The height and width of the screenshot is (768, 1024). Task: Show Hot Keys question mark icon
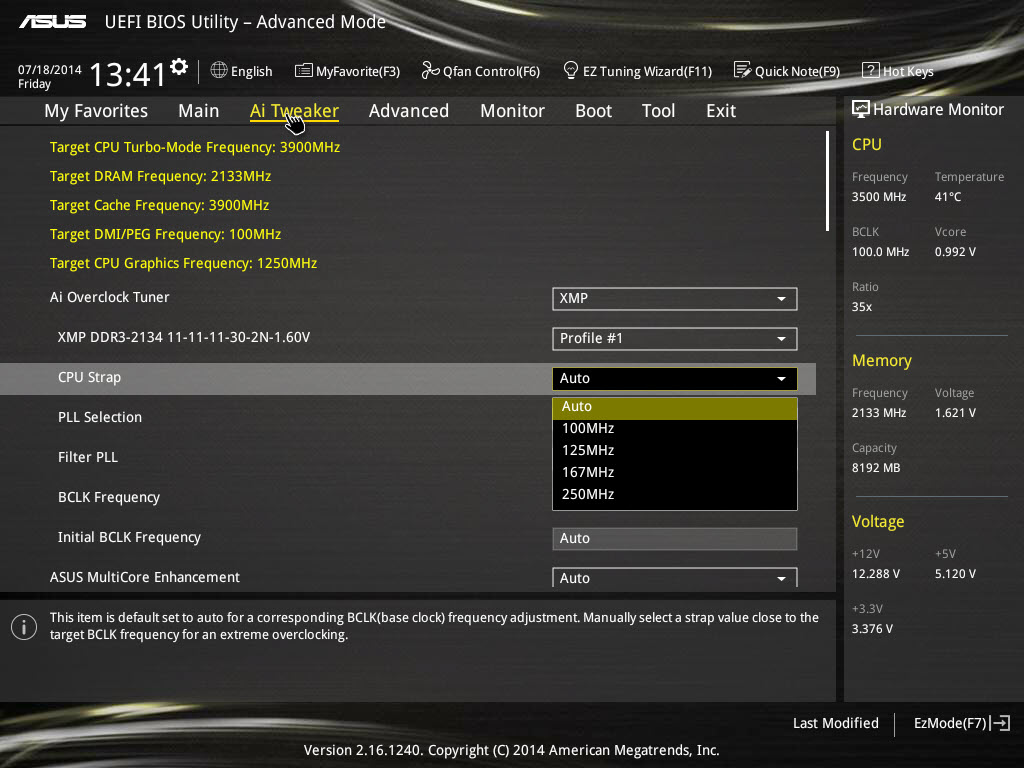(871, 70)
